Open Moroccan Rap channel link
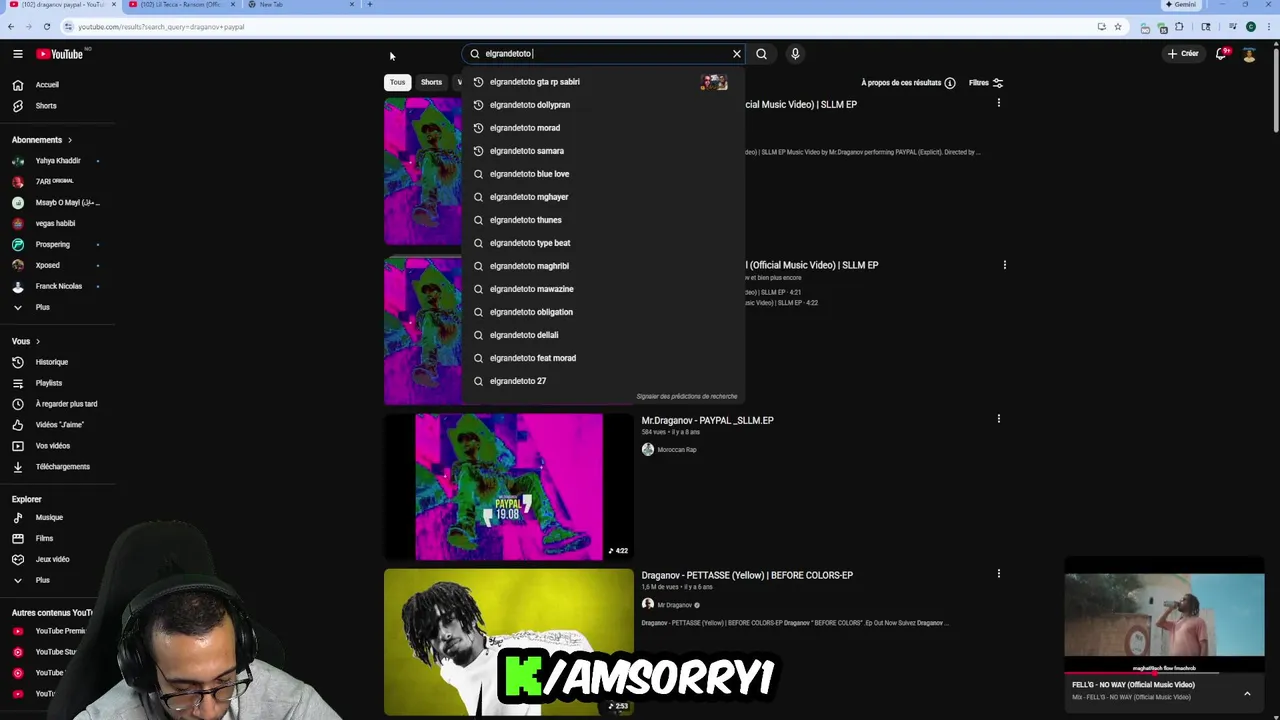Image resolution: width=1280 pixels, height=720 pixels. [677, 450]
